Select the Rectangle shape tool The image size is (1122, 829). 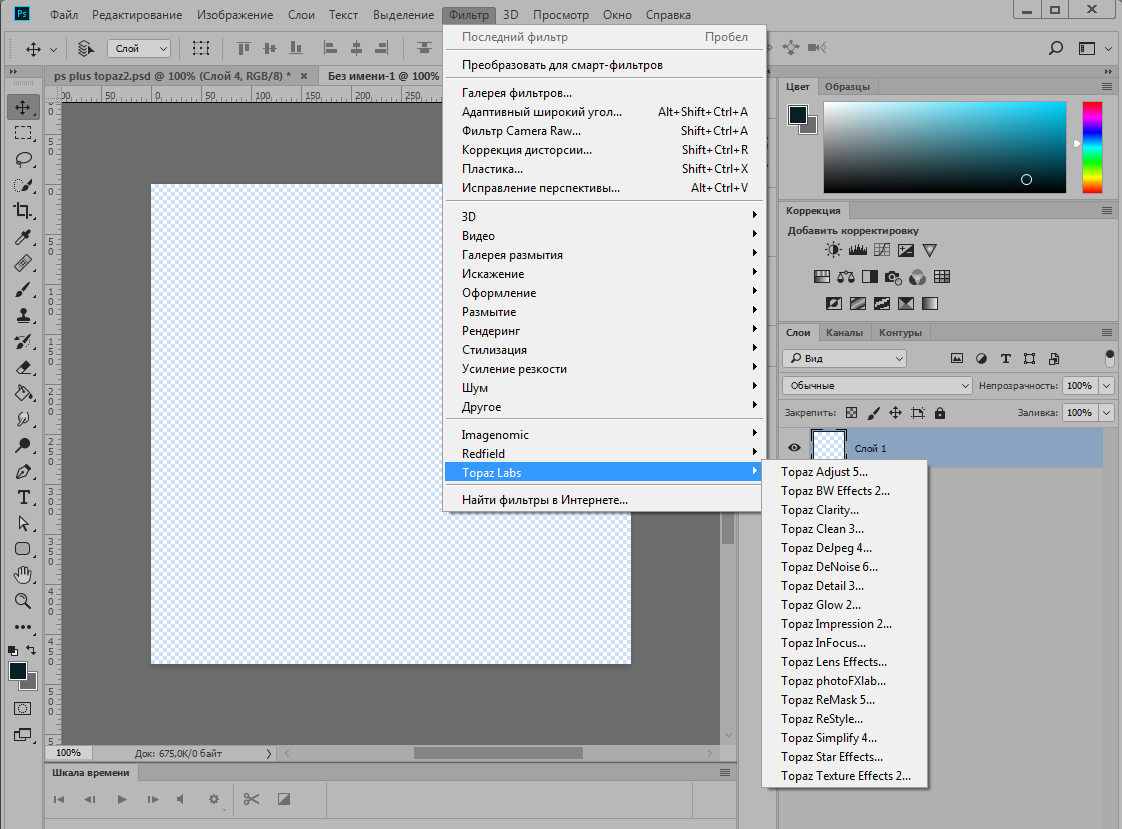click(23, 549)
